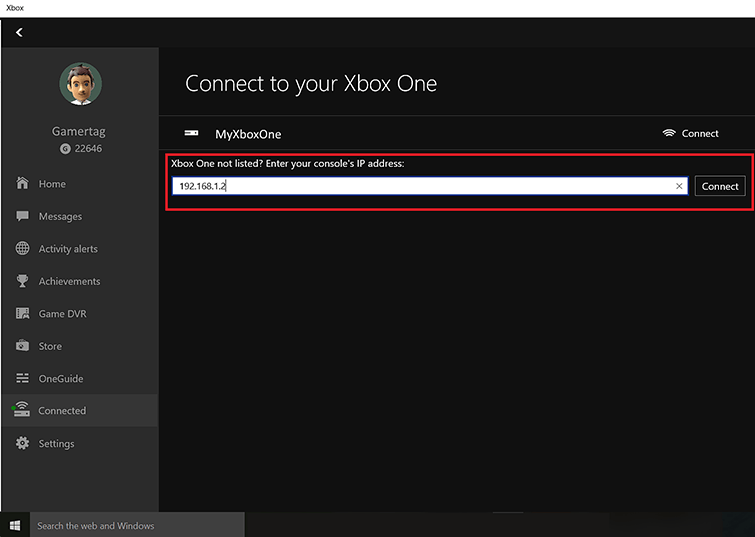Open Activity alerts in the sidebar
755x537 pixels.
[x=68, y=249]
